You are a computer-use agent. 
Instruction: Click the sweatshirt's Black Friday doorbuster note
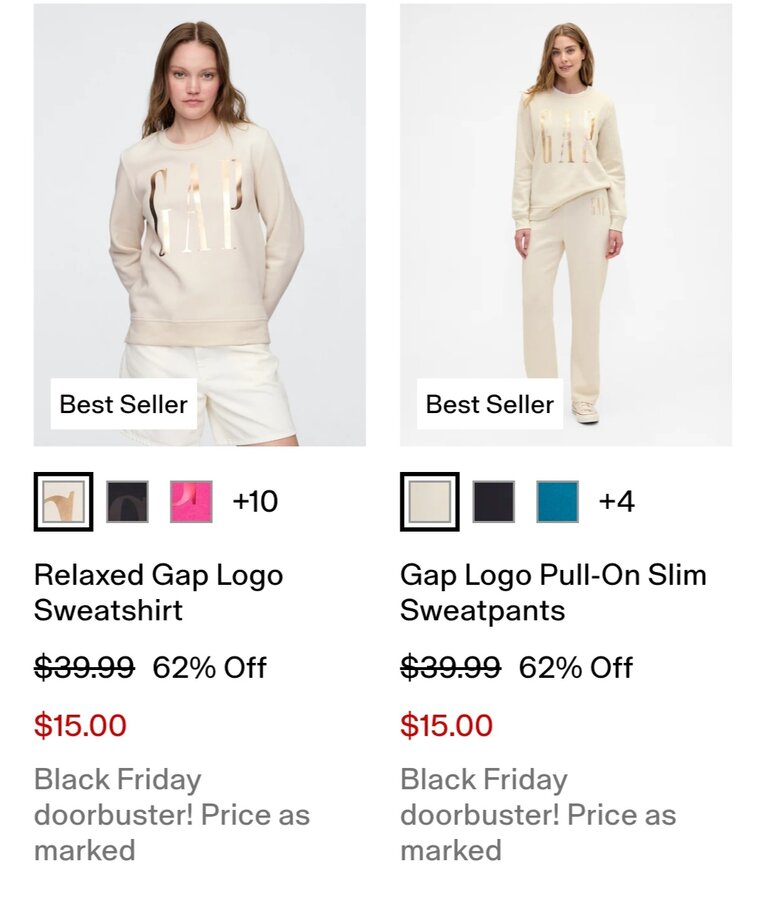(171, 814)
